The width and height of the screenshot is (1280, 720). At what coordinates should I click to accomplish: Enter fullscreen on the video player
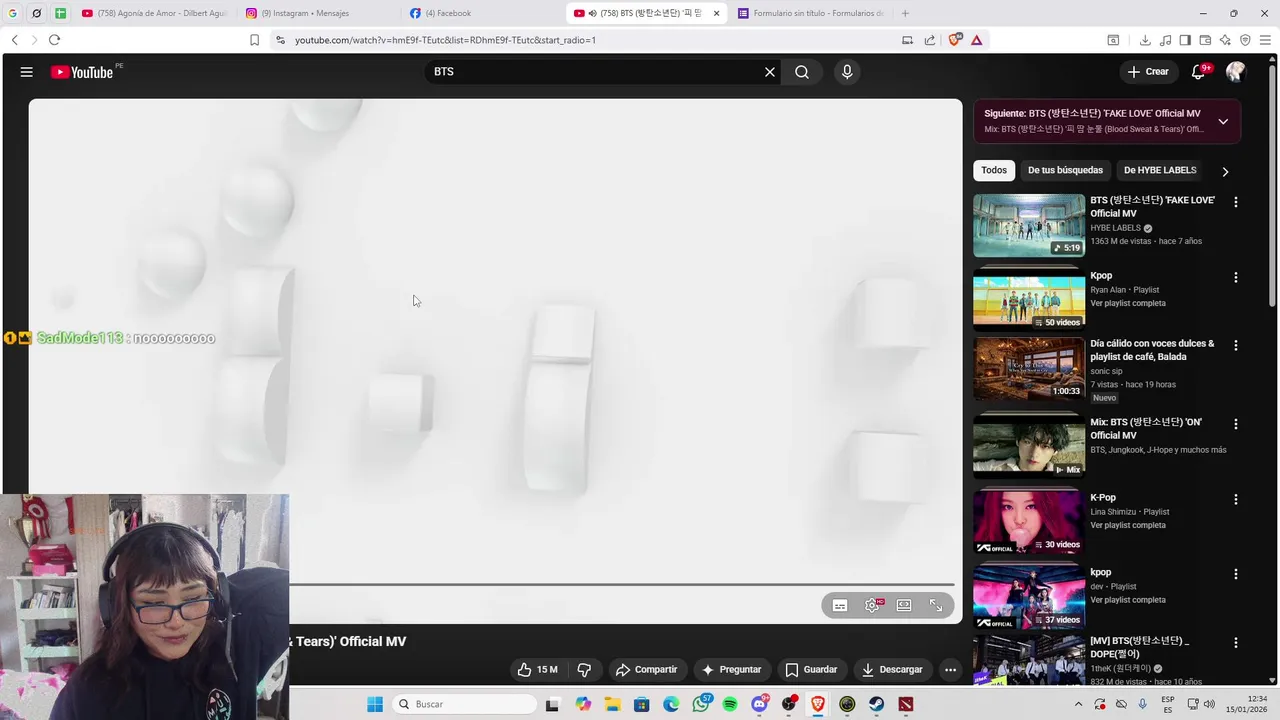(936, 605)
